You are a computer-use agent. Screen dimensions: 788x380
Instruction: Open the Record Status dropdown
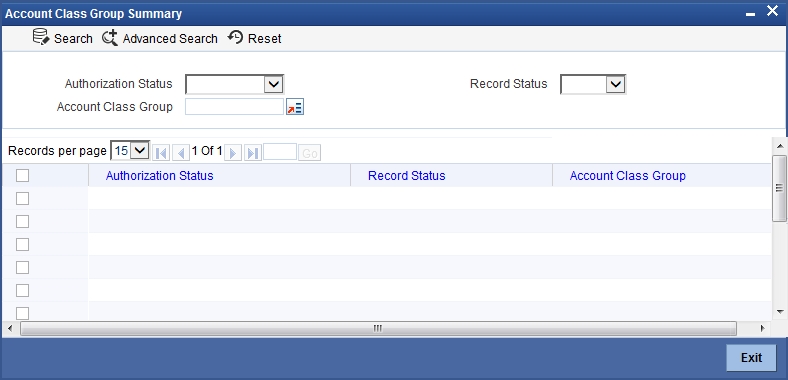593,84
